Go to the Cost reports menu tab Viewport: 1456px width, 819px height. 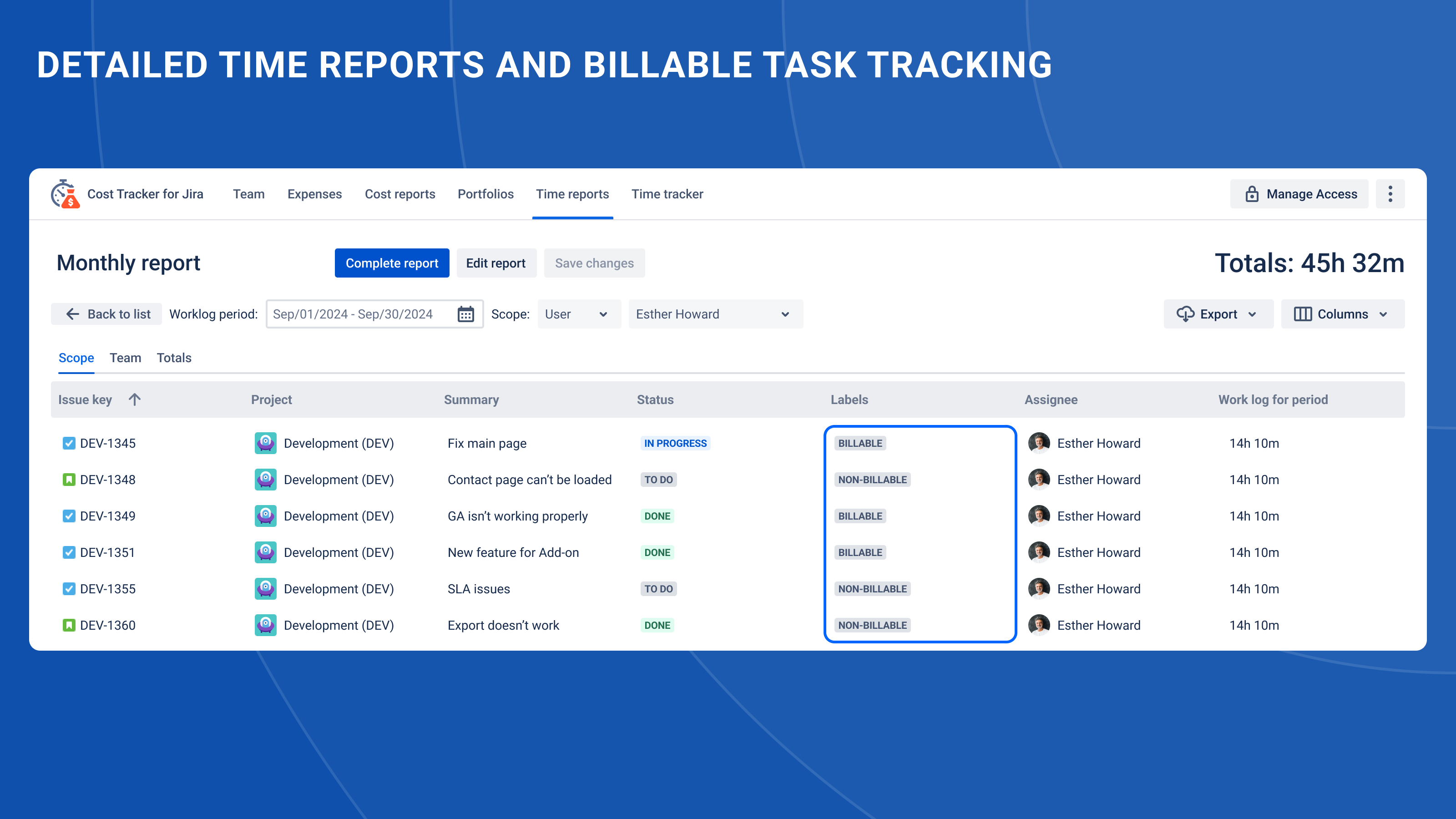click(399, 194)
